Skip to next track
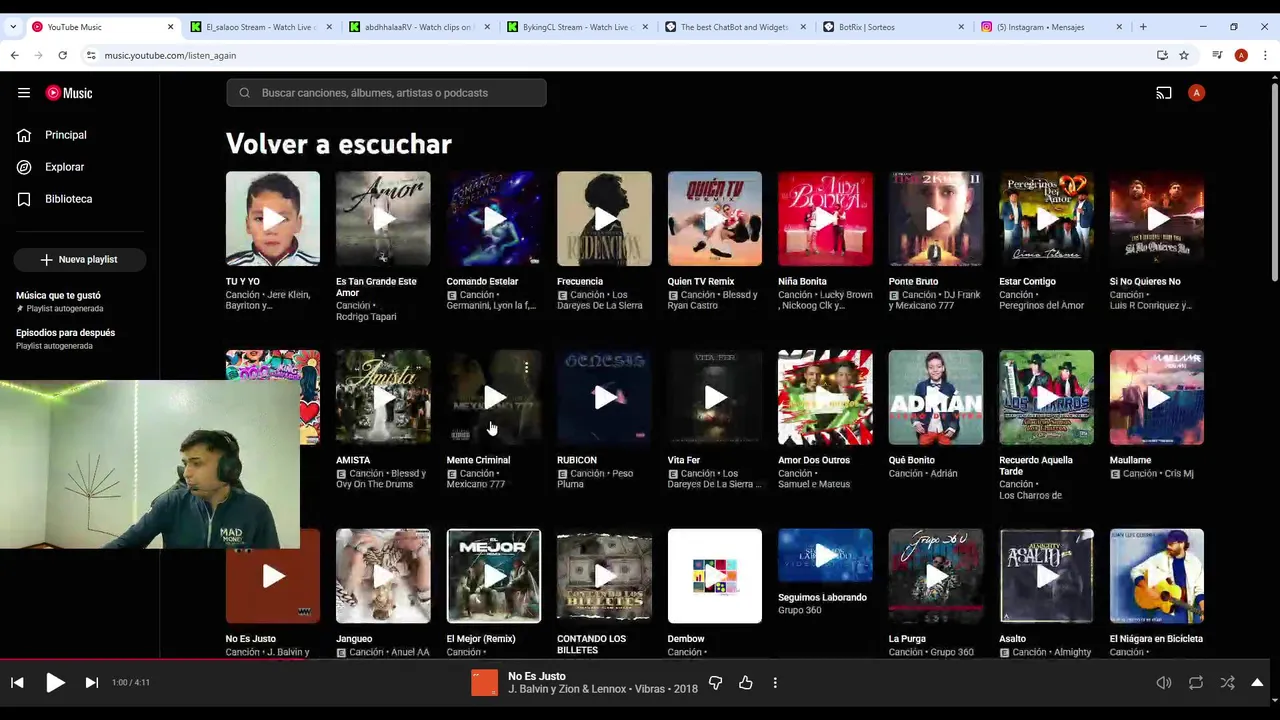This screenshot has width=1280, height=720. pos(92,683)
